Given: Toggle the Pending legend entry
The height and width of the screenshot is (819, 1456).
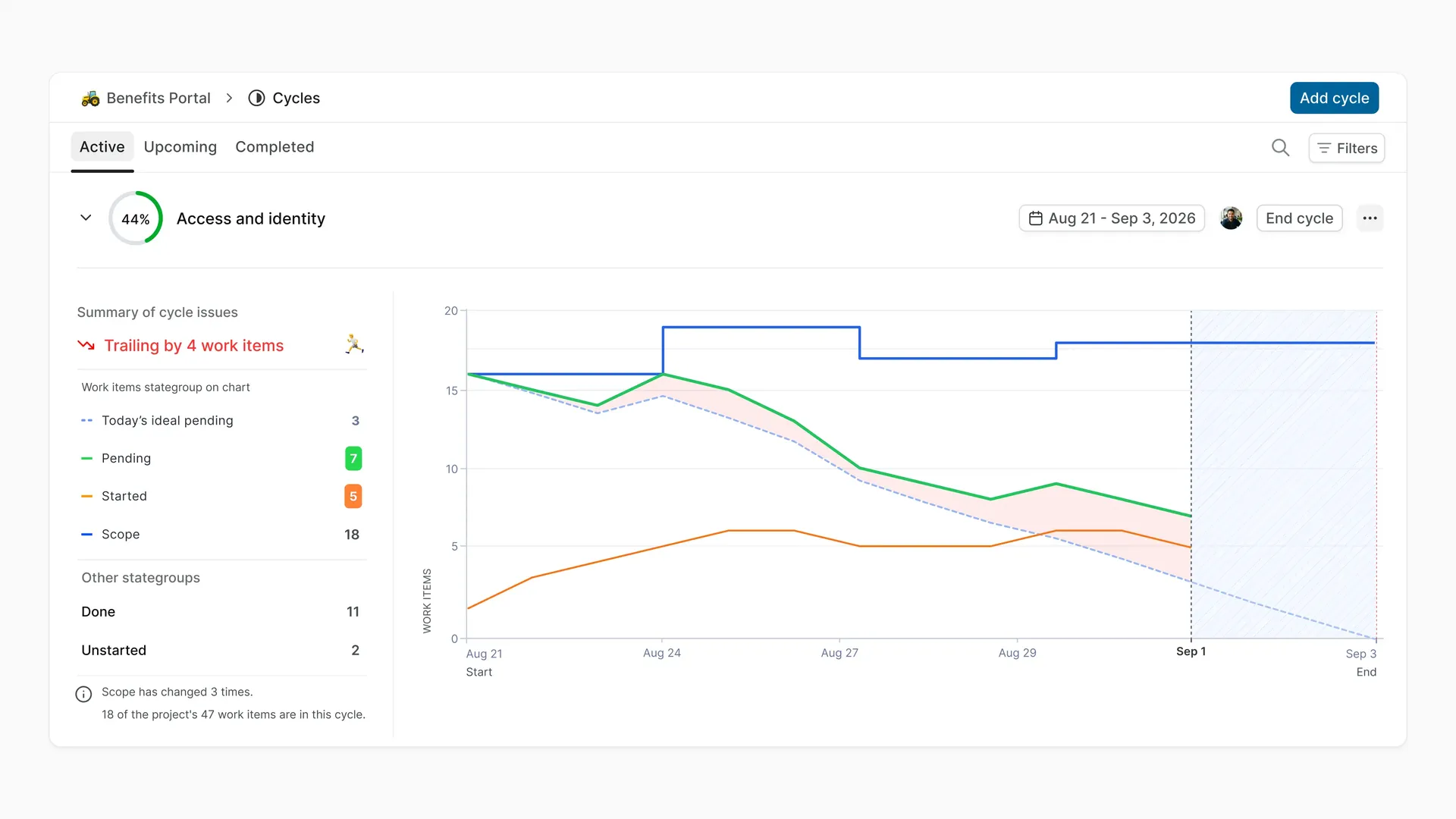Looking at the screenshot, I should click(220, 458).
